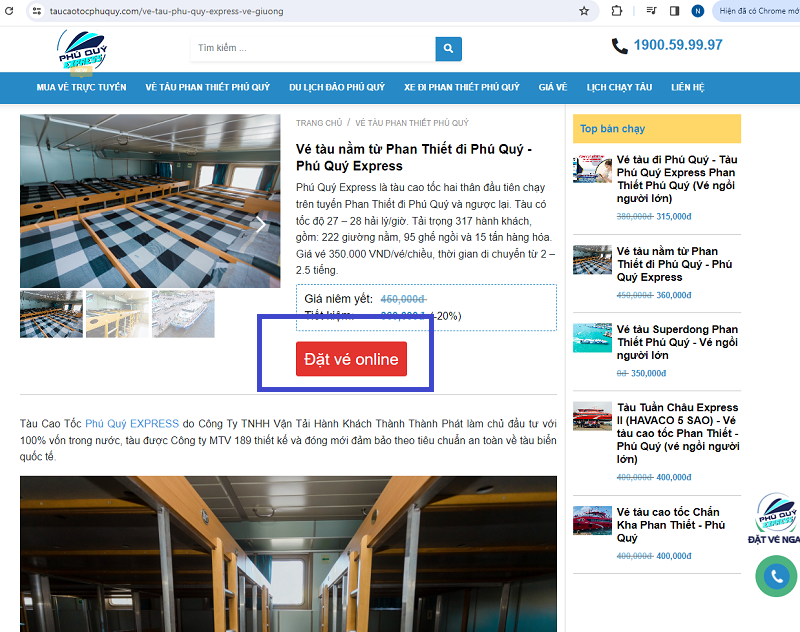The image size is (800, 632).
Task: Tap the green floating phone call button
Action: point(776,576)
